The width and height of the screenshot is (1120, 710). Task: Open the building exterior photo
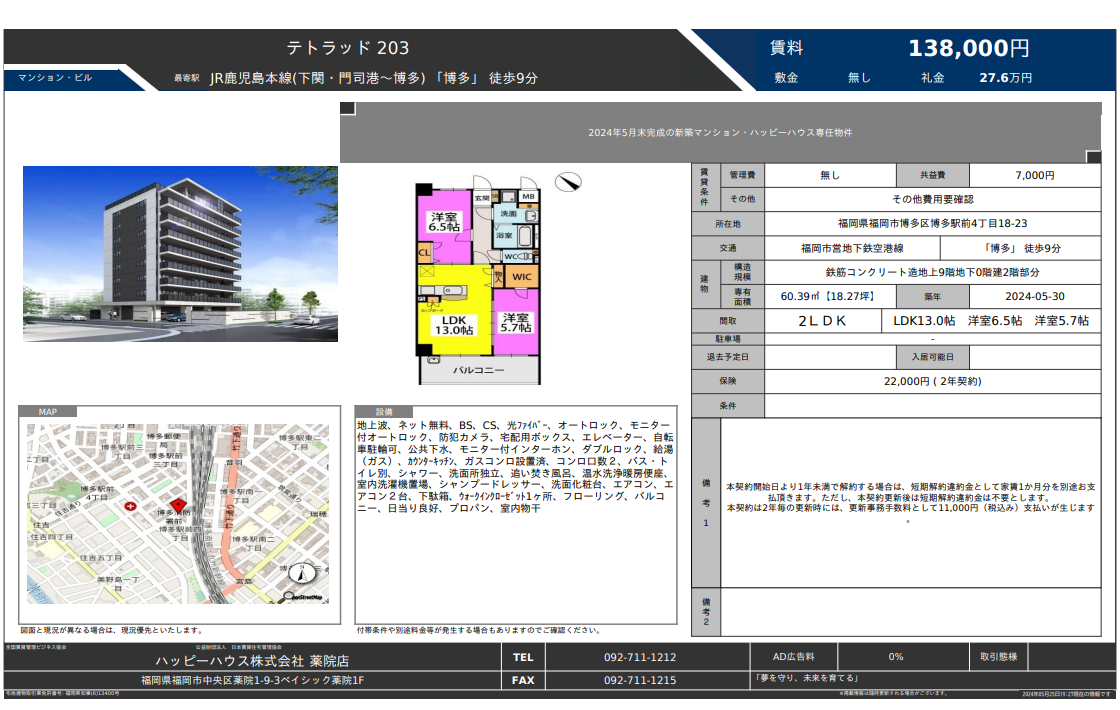tap(180, 254)
